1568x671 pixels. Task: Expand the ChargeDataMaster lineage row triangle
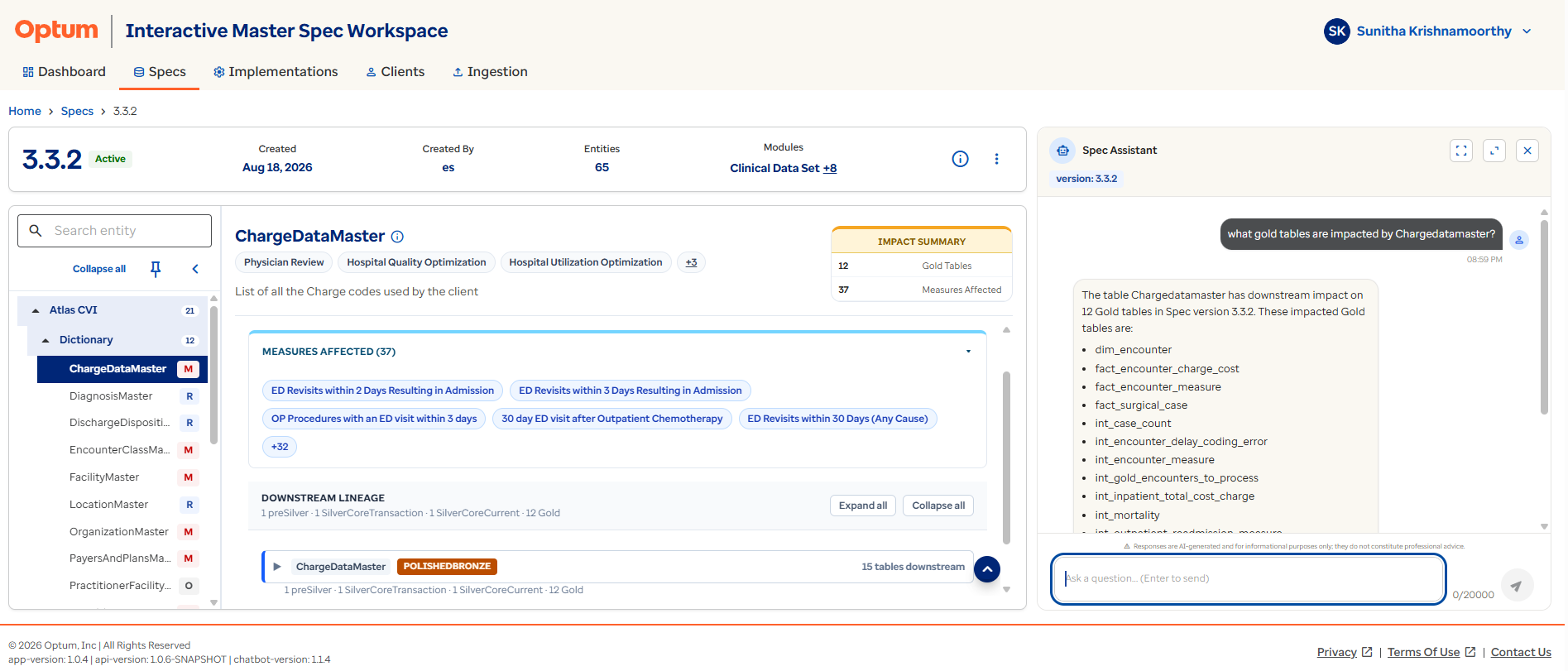pyautogui.click(x=277, y=567)
